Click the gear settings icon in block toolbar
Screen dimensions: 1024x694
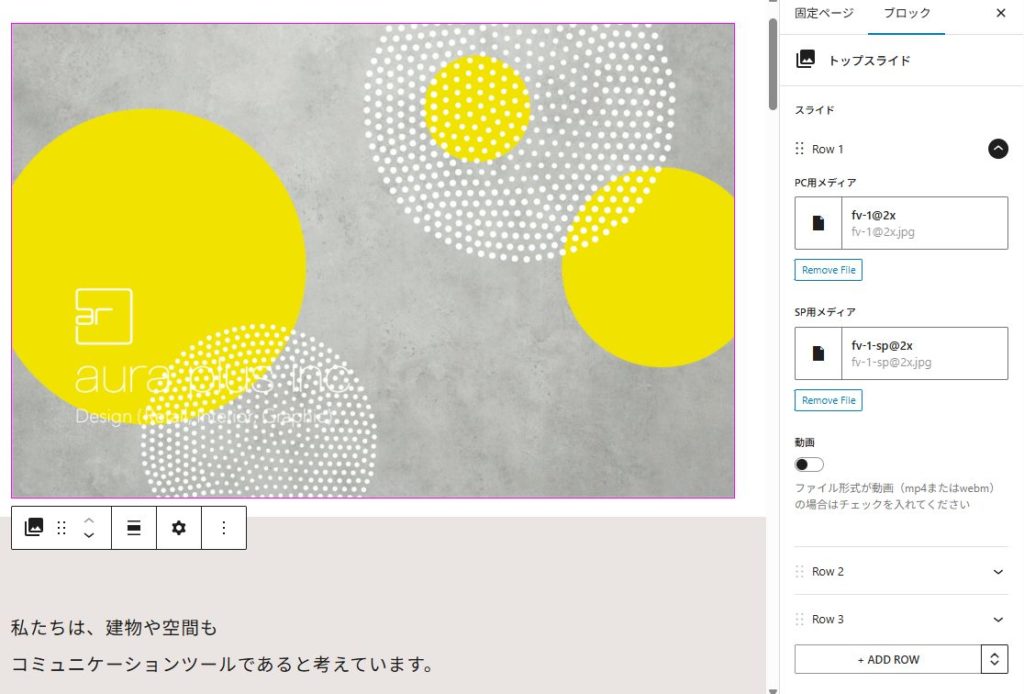pyautogui.click(x=179, y=528)
